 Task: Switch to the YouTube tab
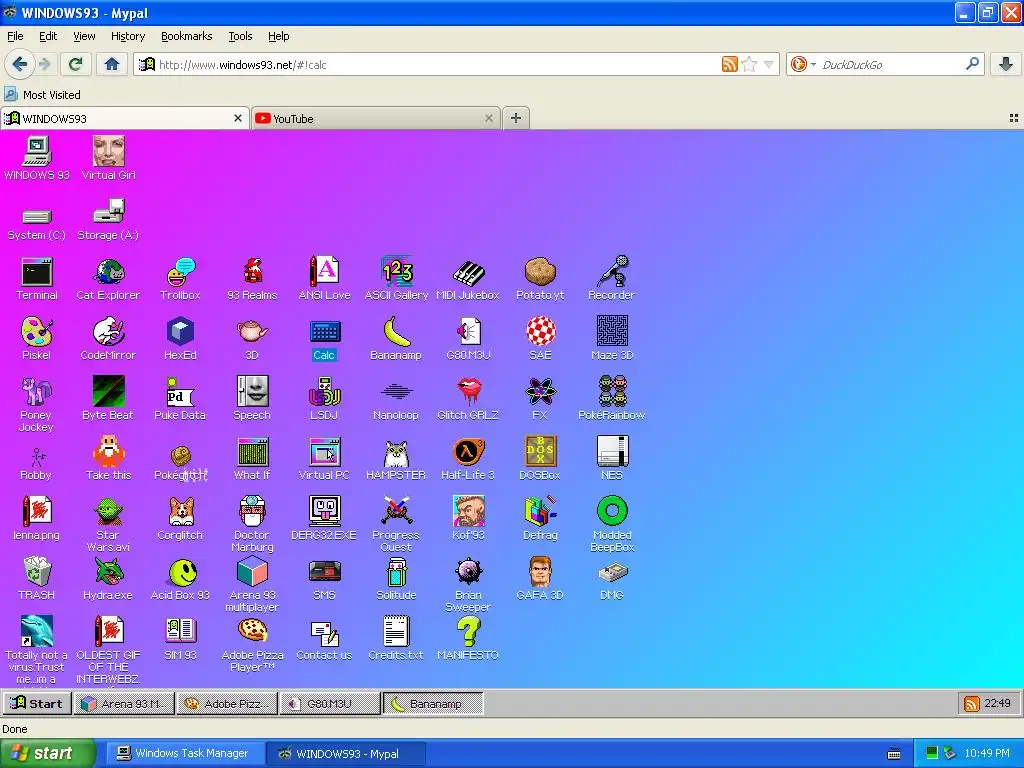[375, 118]
